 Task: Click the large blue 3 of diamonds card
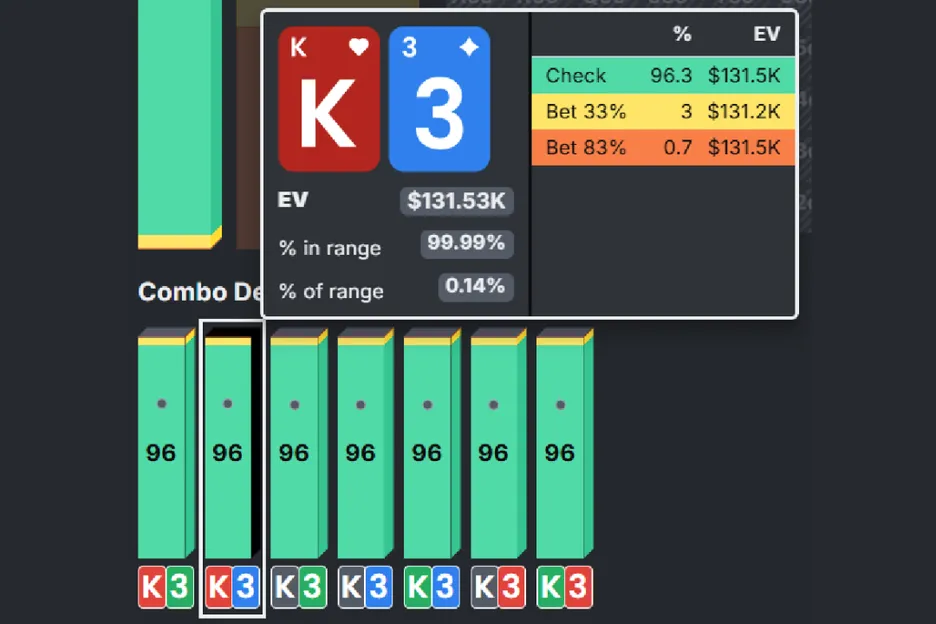point(439,99)
